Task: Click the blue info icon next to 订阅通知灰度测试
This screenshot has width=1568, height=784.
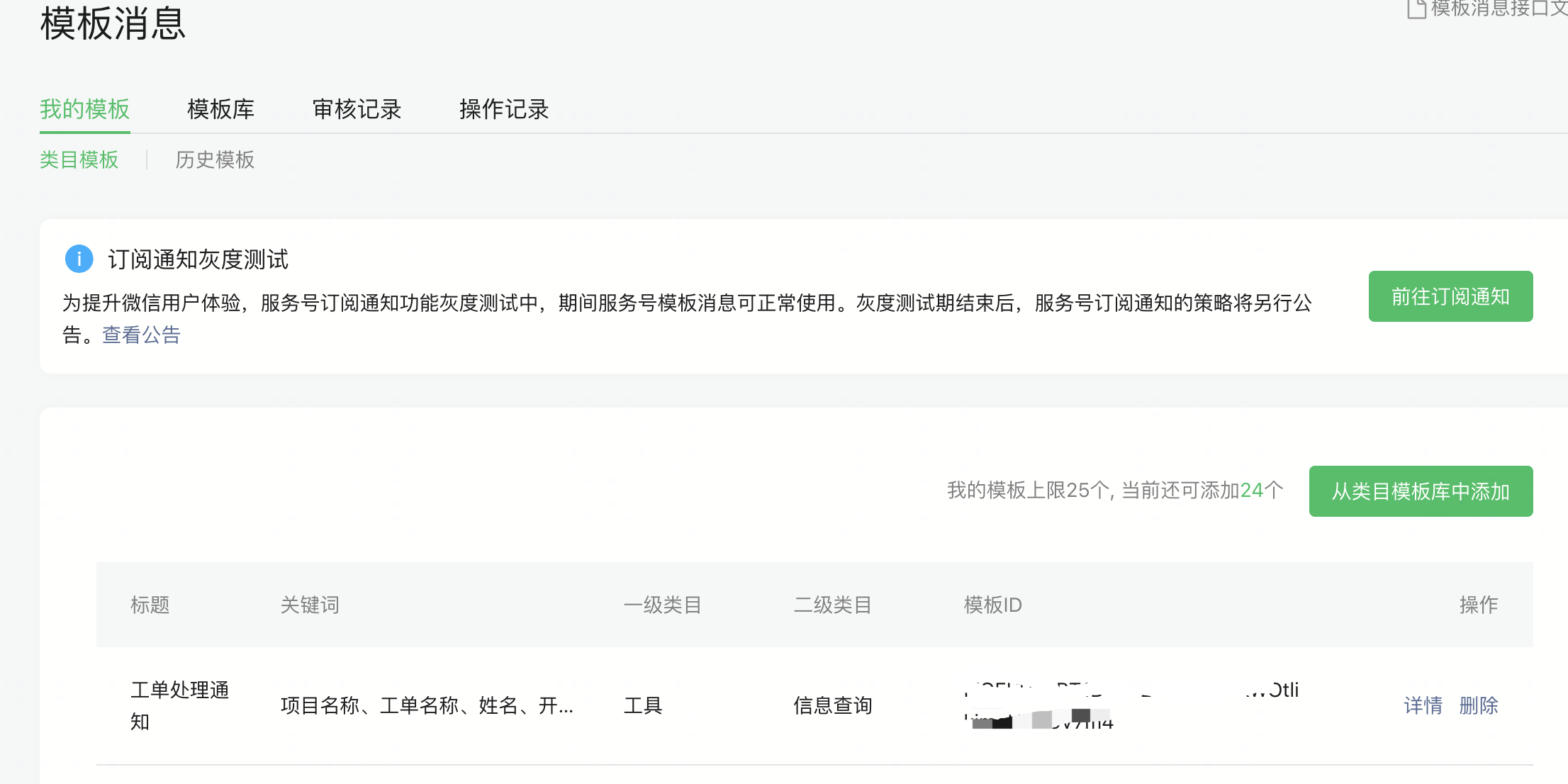Action: [79, 259]
